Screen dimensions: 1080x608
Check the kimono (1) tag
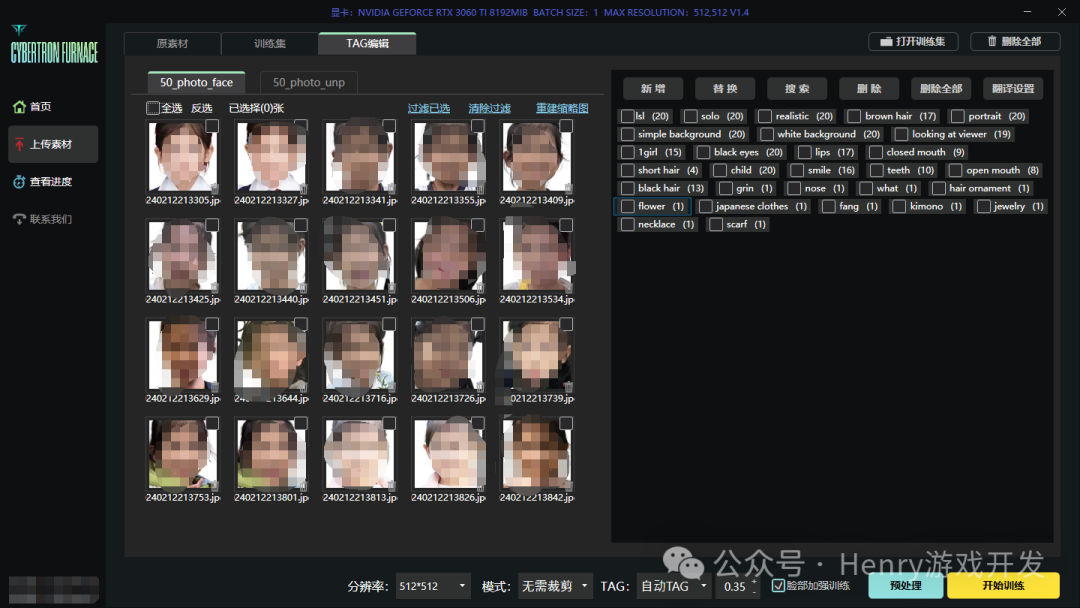click(x=899, y=206)
